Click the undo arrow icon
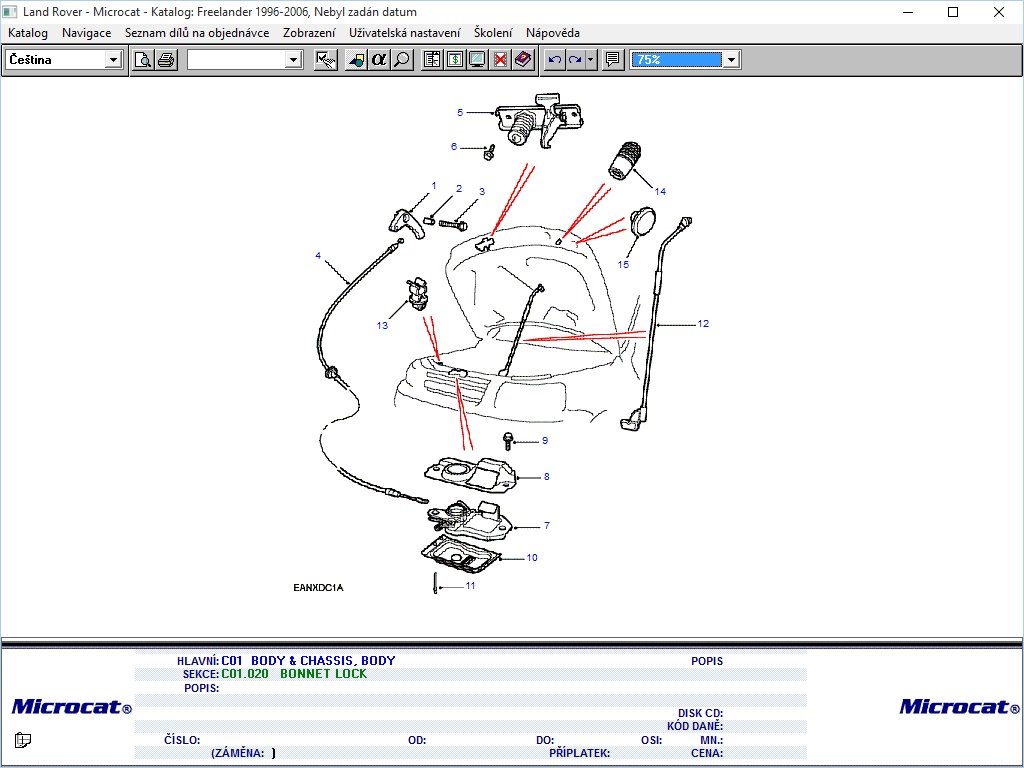Image resolution: width=1024 pixels, height=768 pixels. point(555,60)
